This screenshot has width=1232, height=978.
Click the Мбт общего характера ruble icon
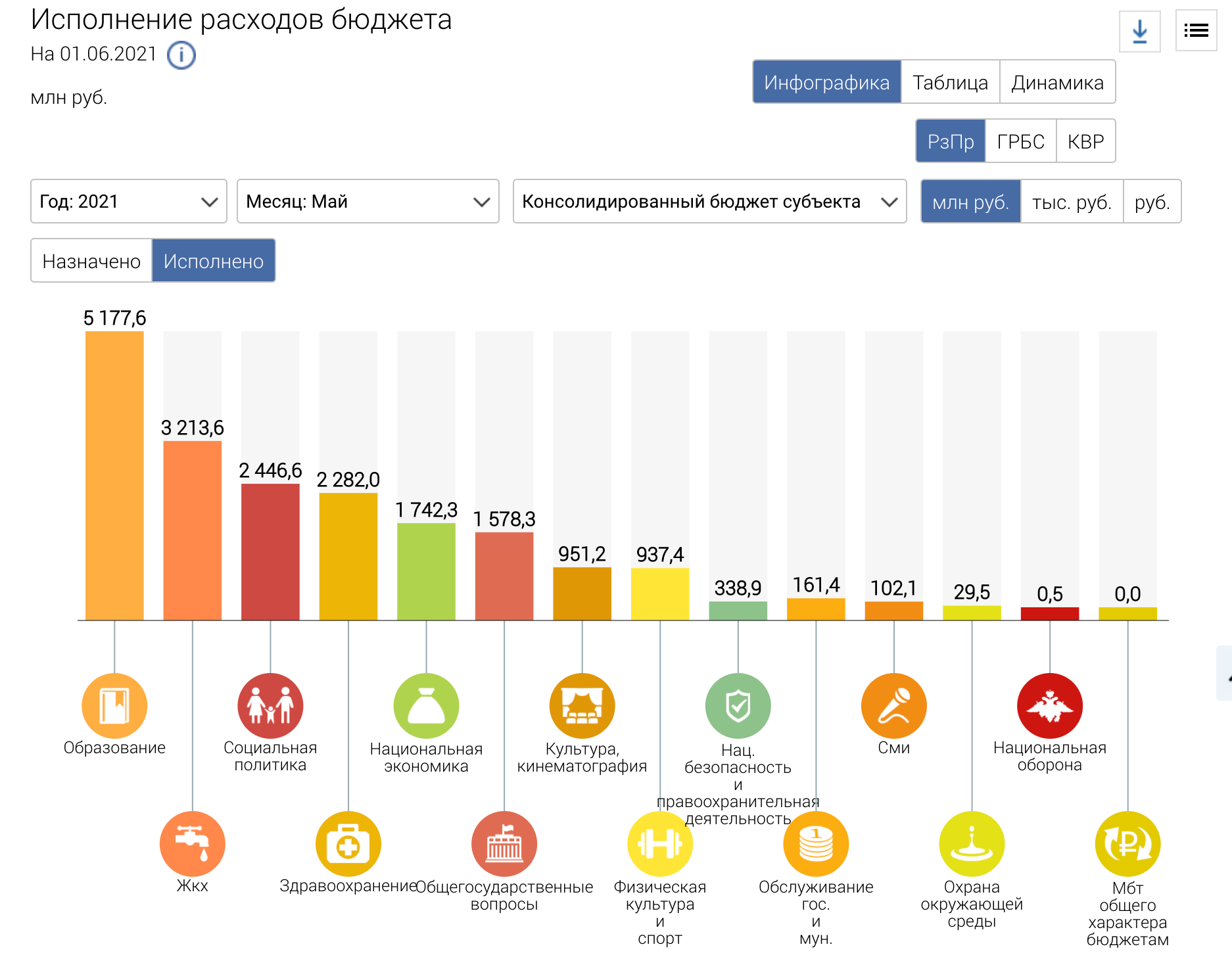coord(1128,844)
